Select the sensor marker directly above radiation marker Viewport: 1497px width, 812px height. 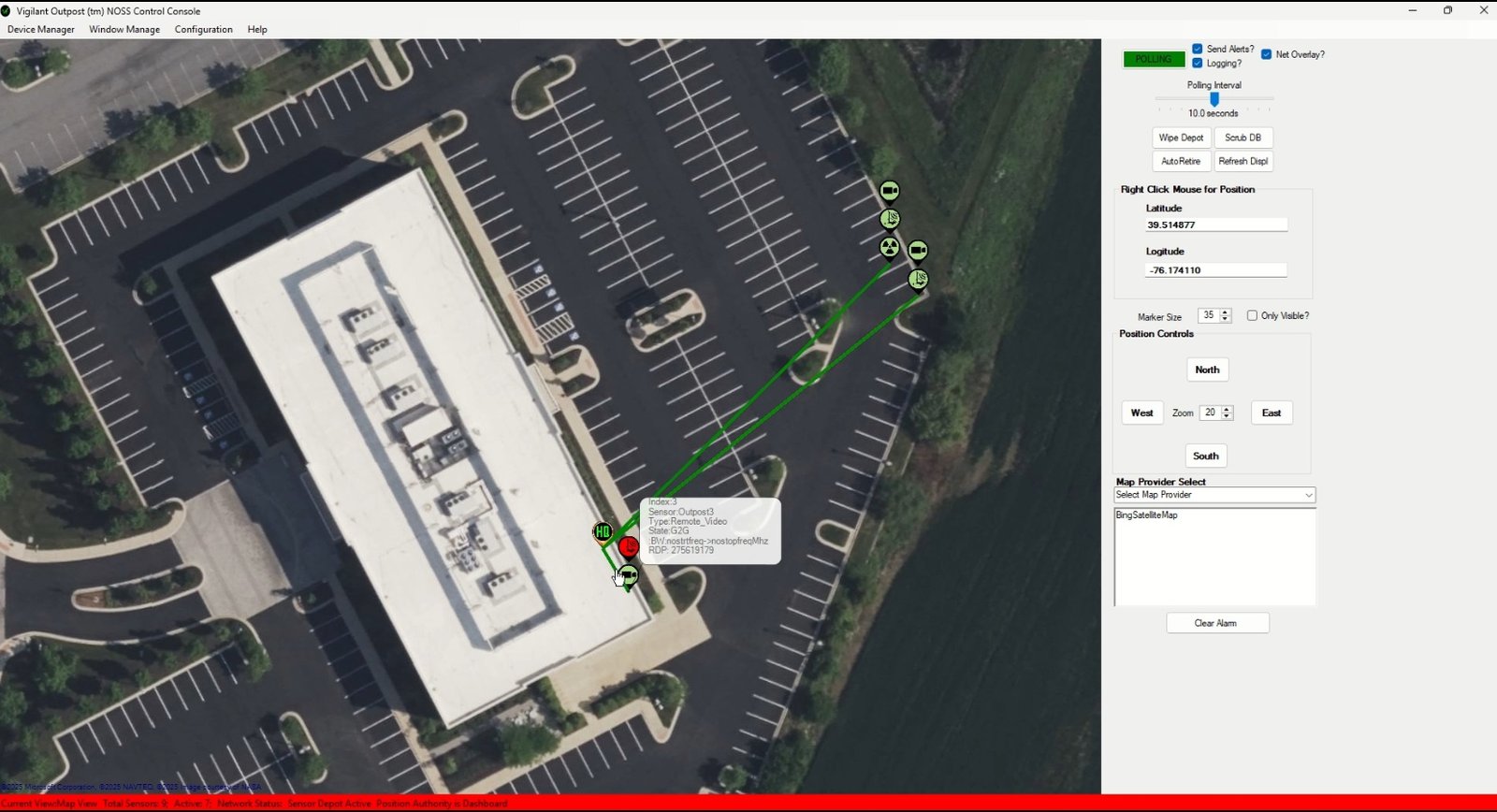pos(890,219)
